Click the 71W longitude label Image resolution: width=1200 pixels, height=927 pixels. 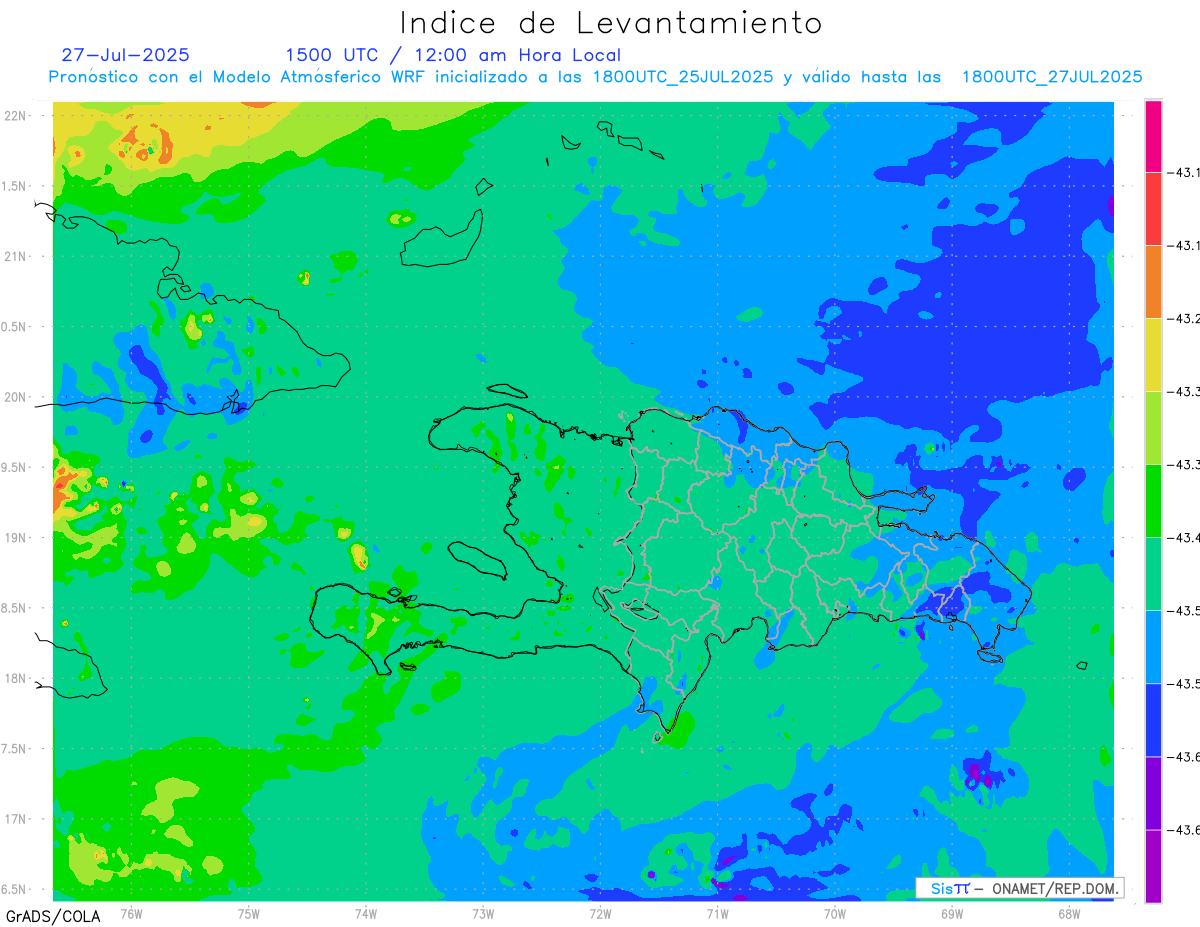(717, 913)
